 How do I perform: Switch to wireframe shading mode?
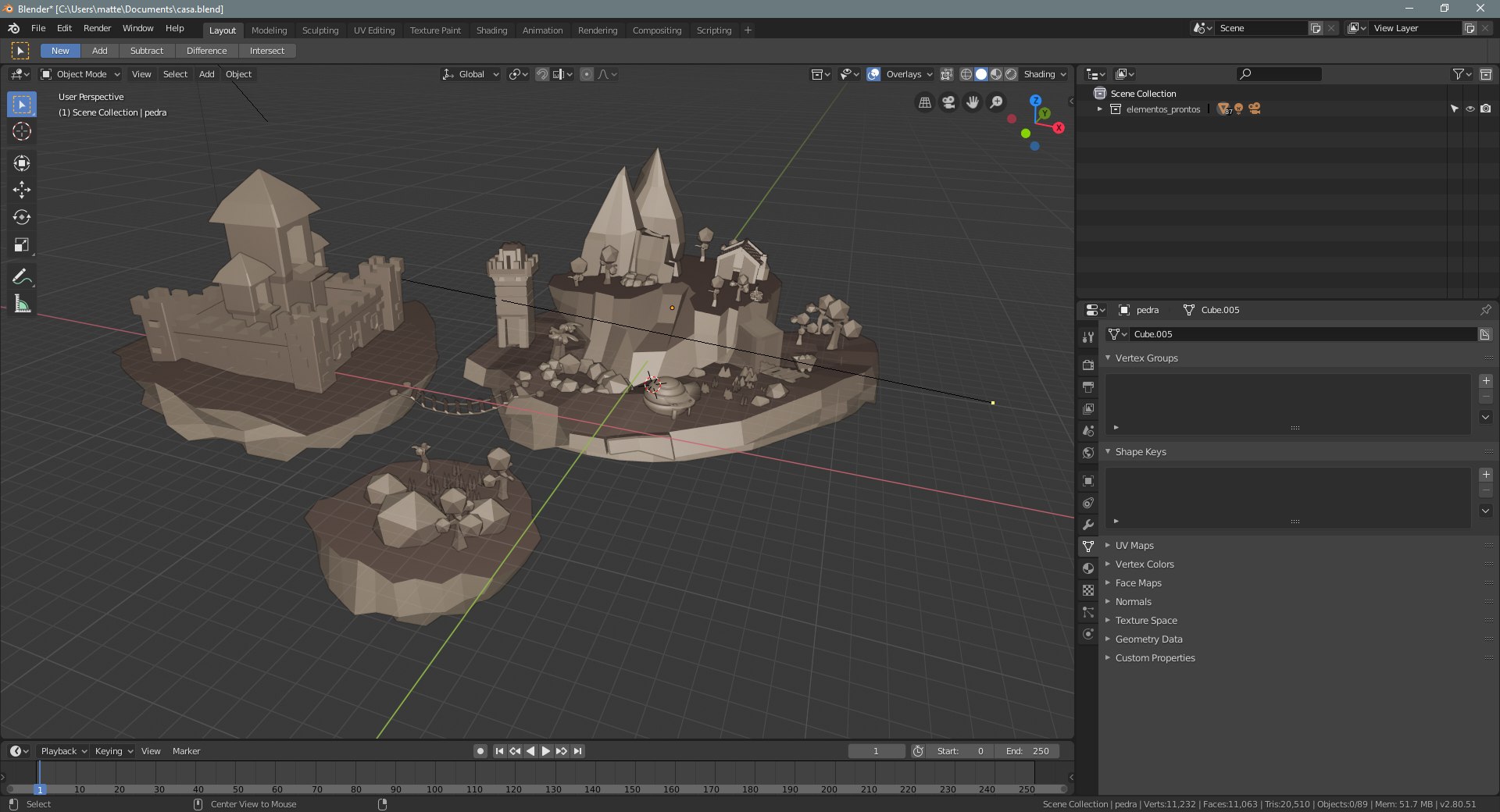point(966,74)
